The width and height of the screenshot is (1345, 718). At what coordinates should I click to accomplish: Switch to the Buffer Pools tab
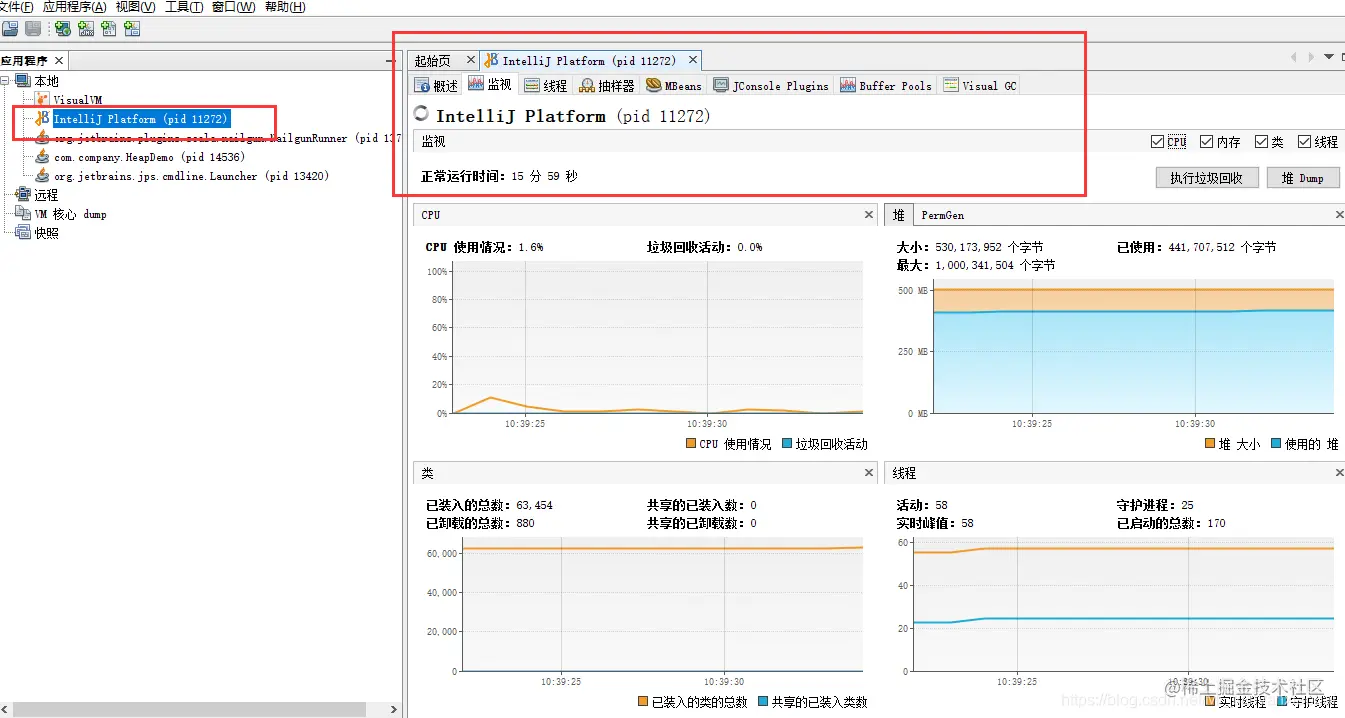click(x=886, y=86)
